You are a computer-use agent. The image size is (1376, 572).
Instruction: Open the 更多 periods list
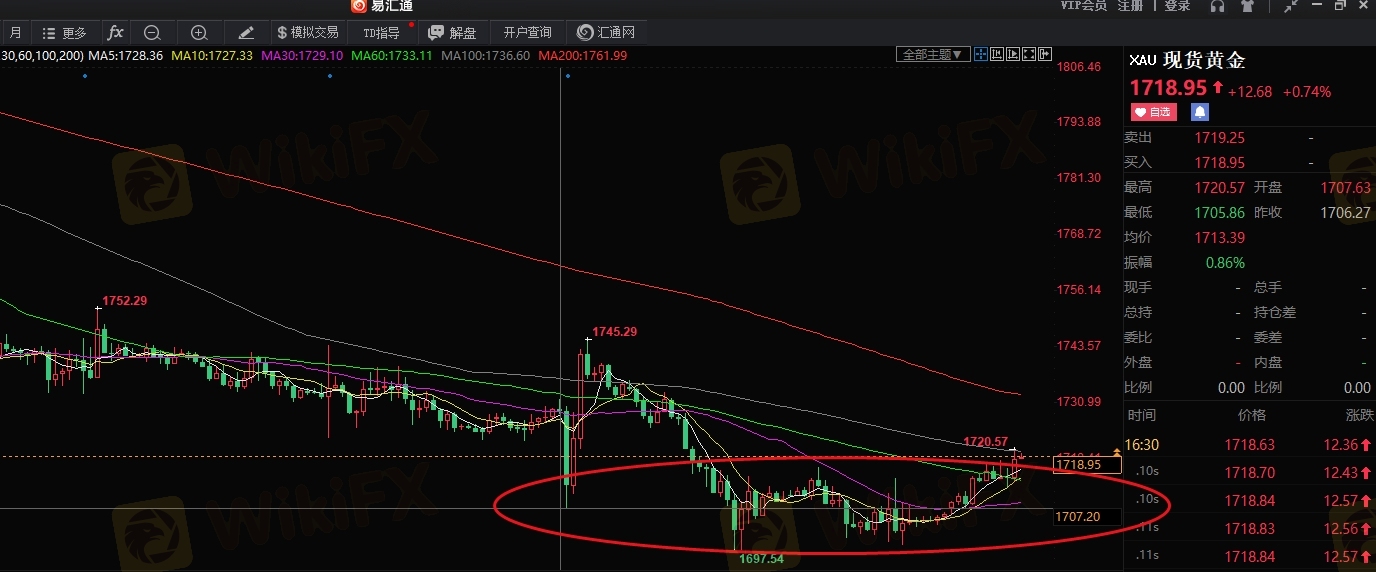65,33
